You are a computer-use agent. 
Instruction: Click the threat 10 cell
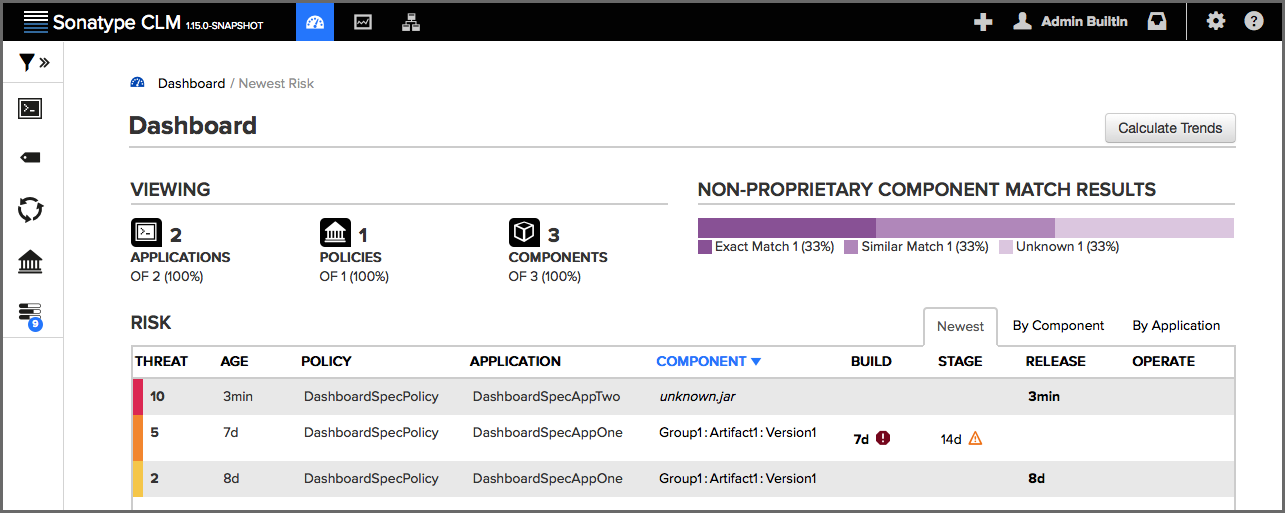tap(157, 396)
